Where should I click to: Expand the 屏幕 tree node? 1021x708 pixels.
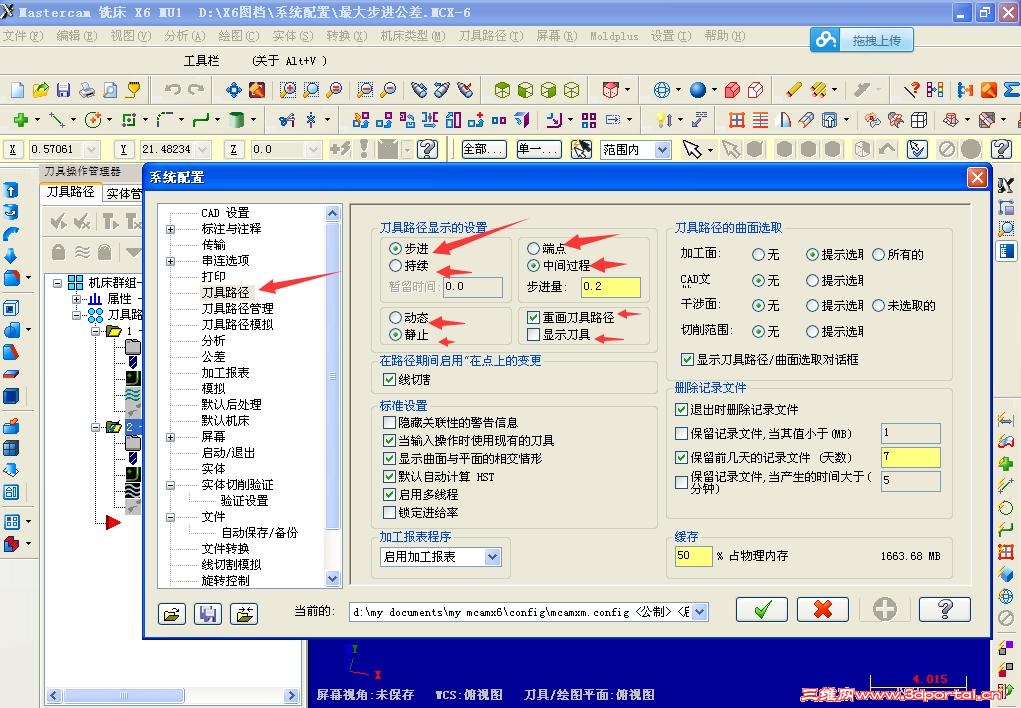[x=170, y=437]
